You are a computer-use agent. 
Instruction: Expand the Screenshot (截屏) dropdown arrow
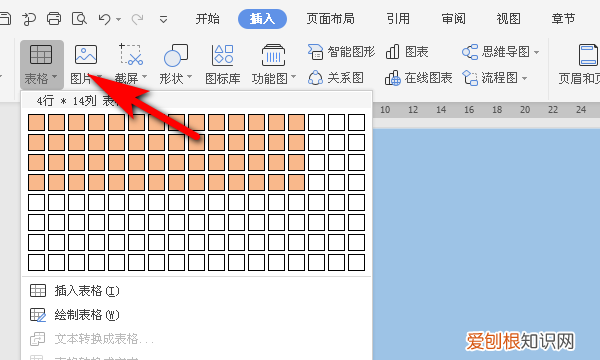145,77
